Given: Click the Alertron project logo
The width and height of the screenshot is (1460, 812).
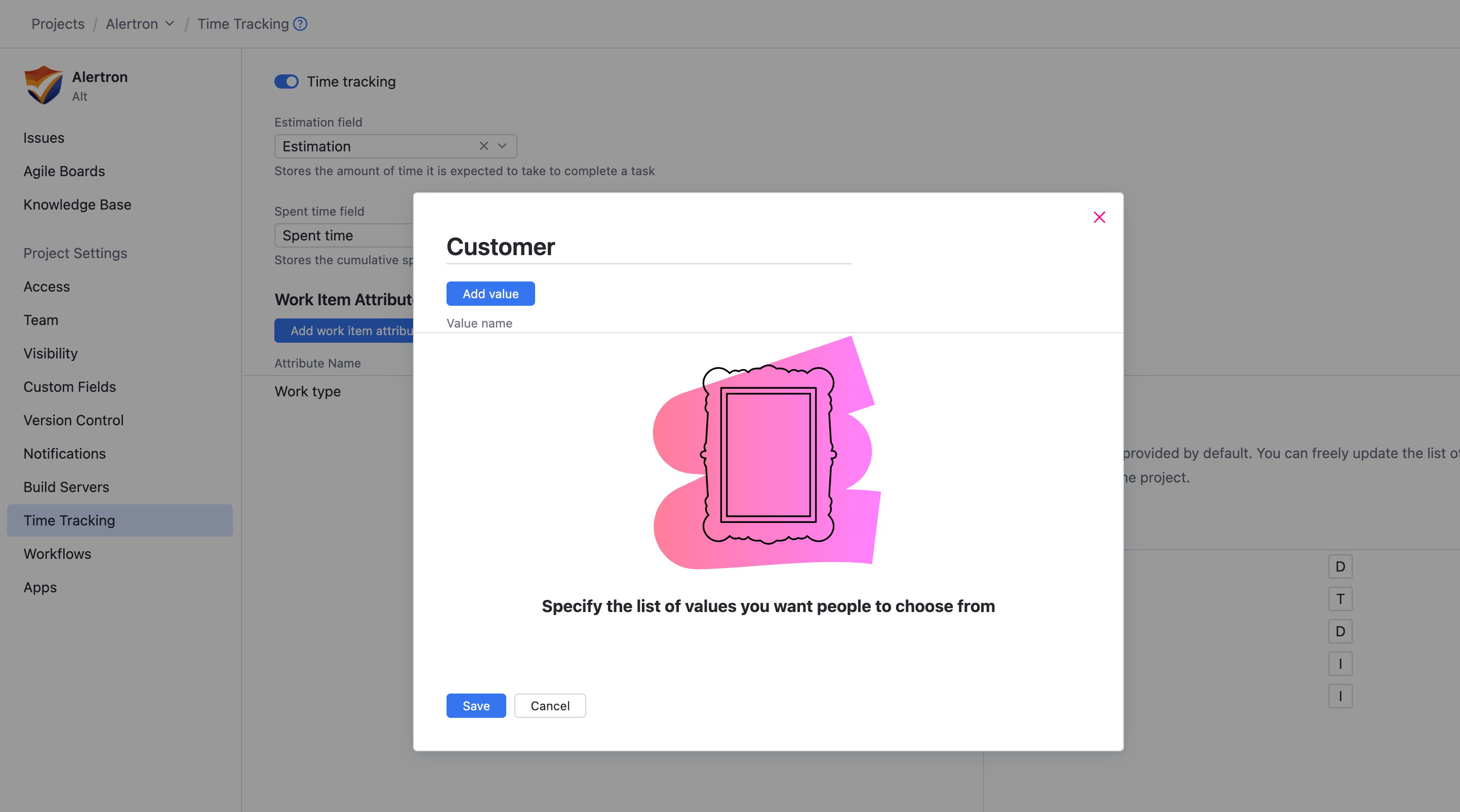Looking at the screenshot, I should pyautogui.click(x=43, y=85).
